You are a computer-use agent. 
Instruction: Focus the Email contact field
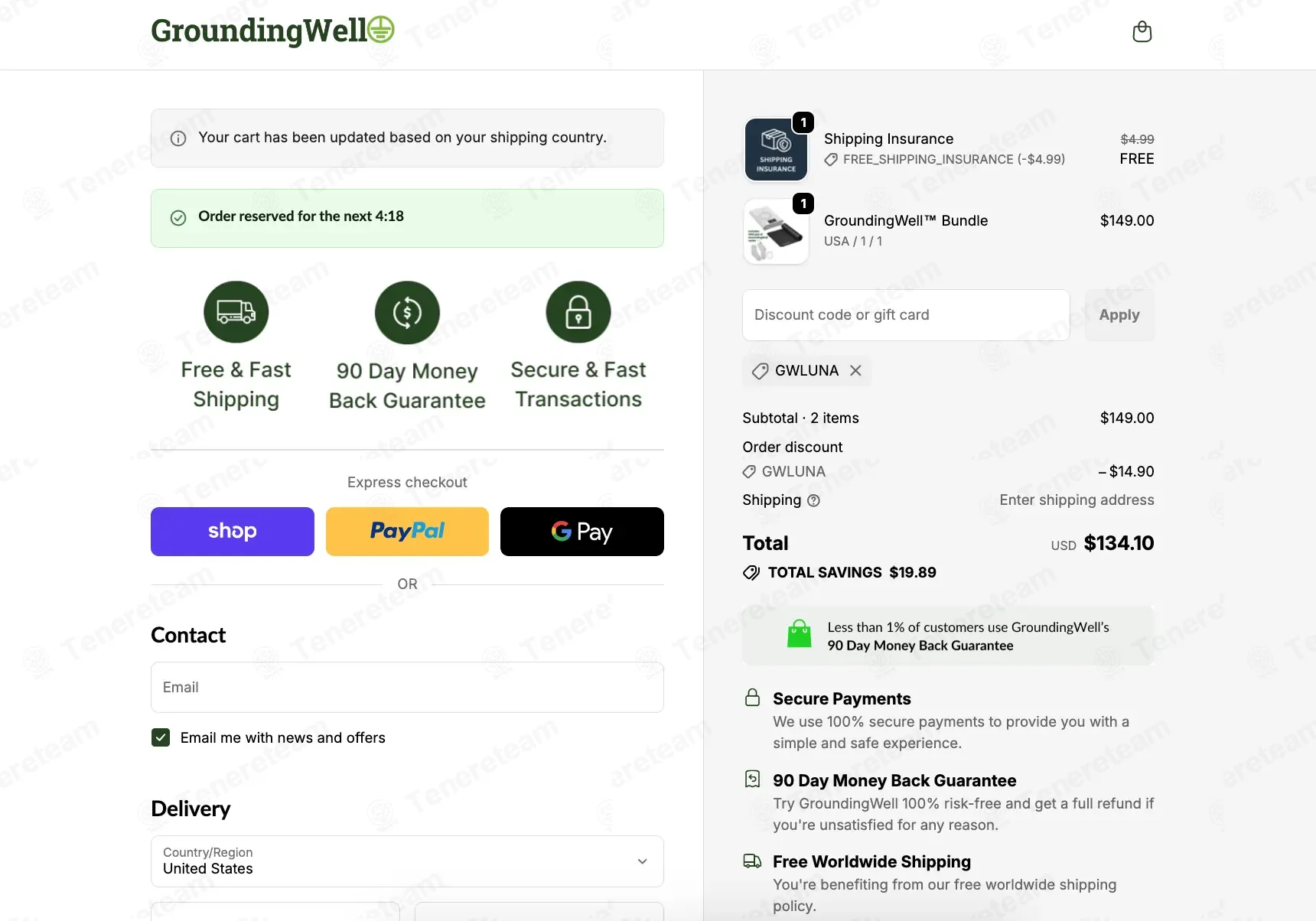pyautogui.click(x=407, y=687)
